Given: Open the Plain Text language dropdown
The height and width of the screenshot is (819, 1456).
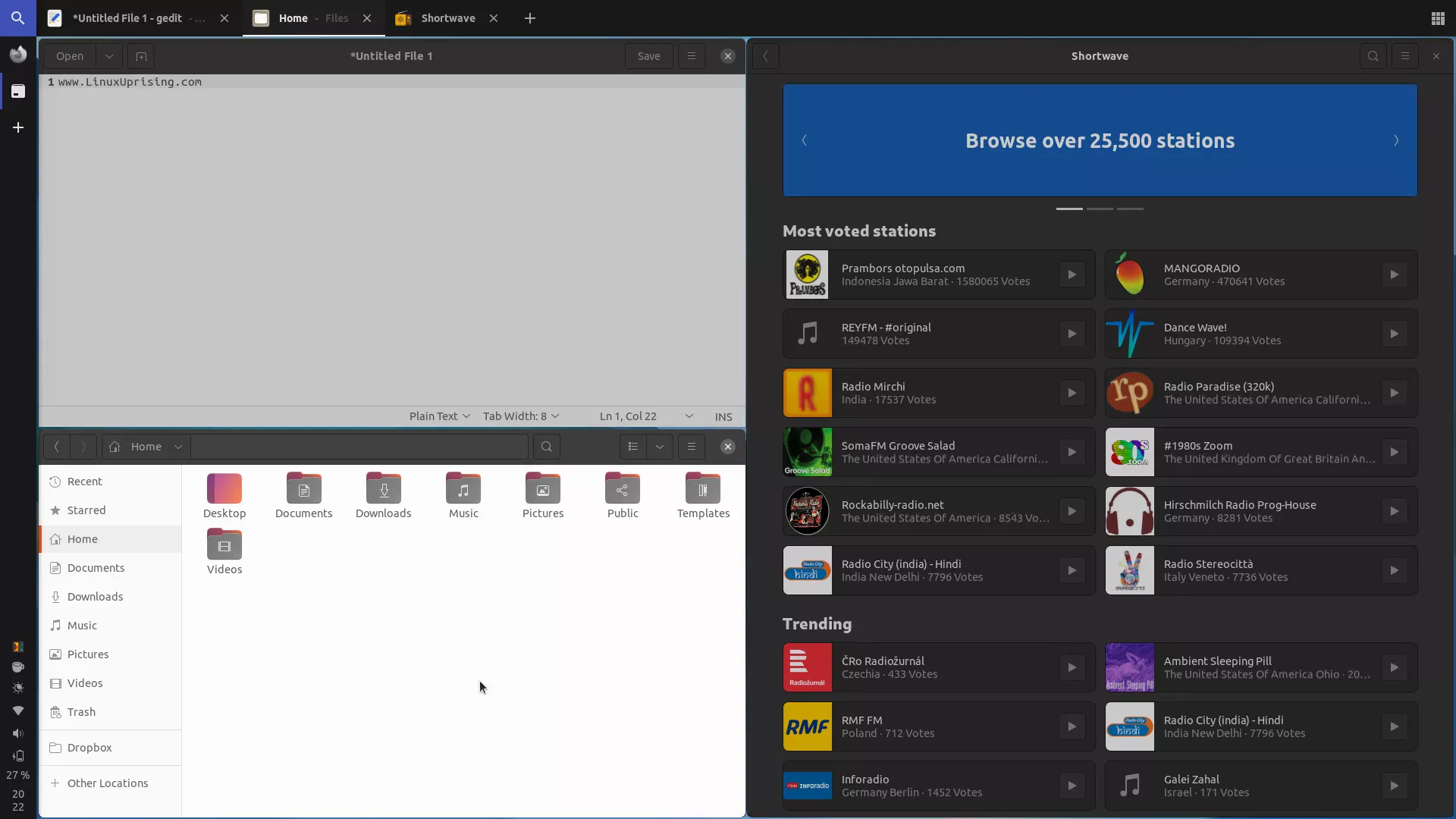Looking at the screenshot, I should click(x=440, y=416).
